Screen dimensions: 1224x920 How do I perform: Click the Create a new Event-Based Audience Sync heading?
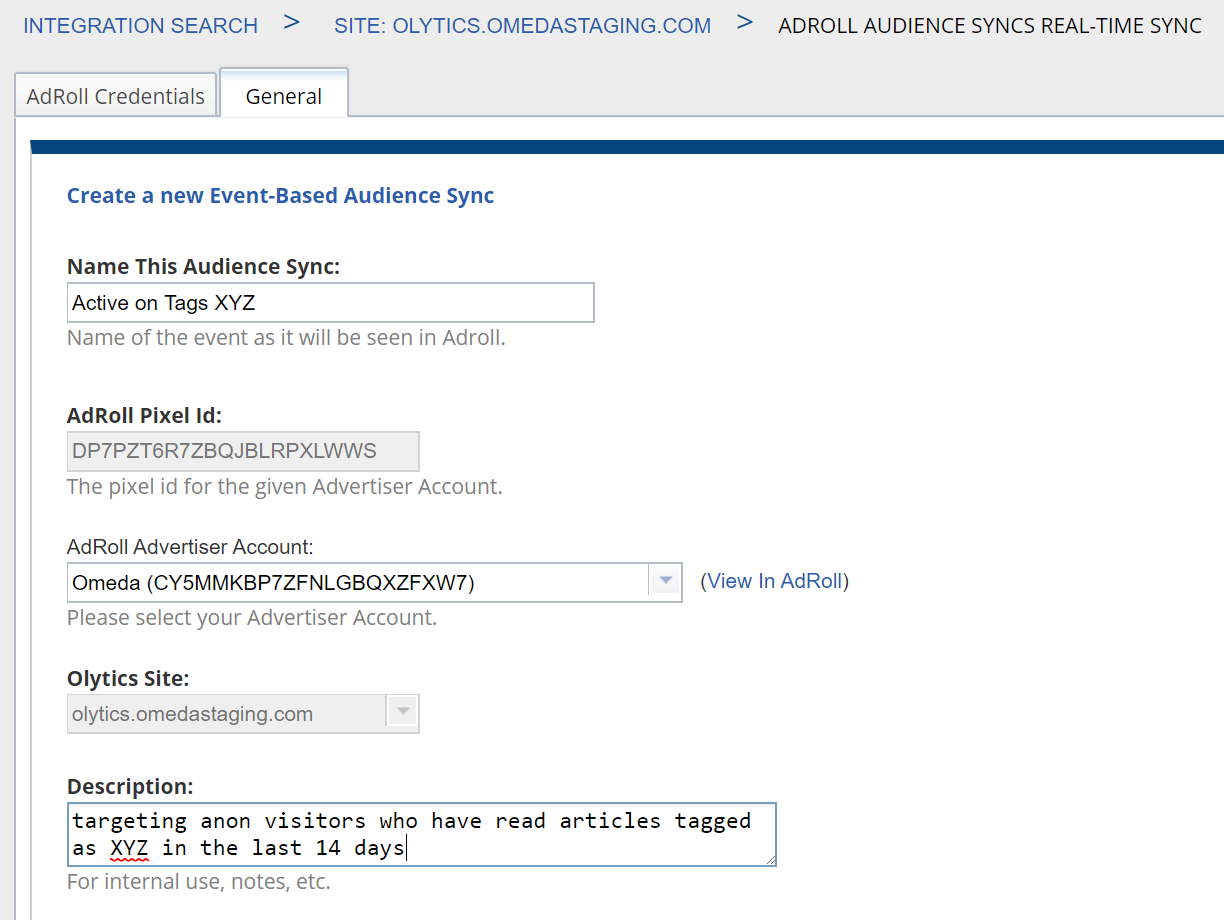(x=280, y=195)
